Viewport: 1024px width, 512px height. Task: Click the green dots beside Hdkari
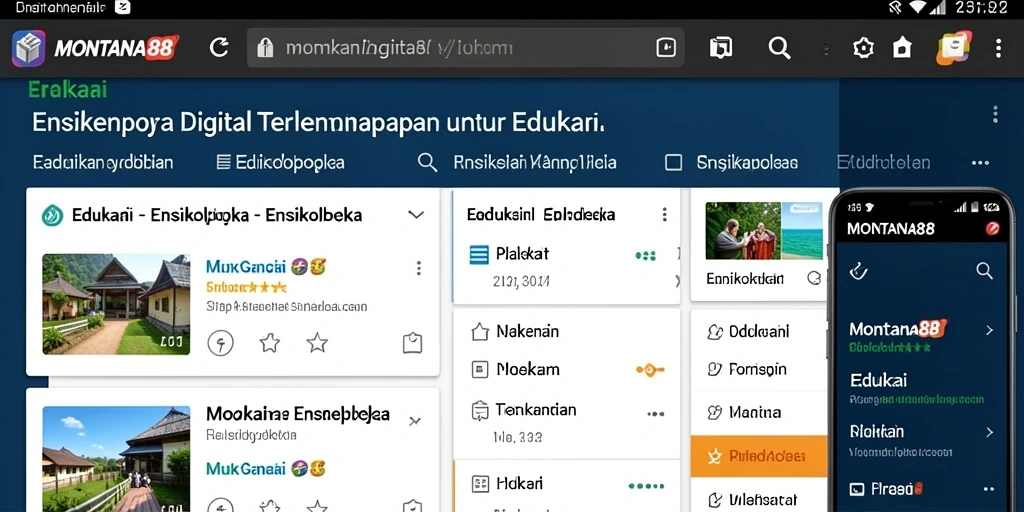[645, 486]
